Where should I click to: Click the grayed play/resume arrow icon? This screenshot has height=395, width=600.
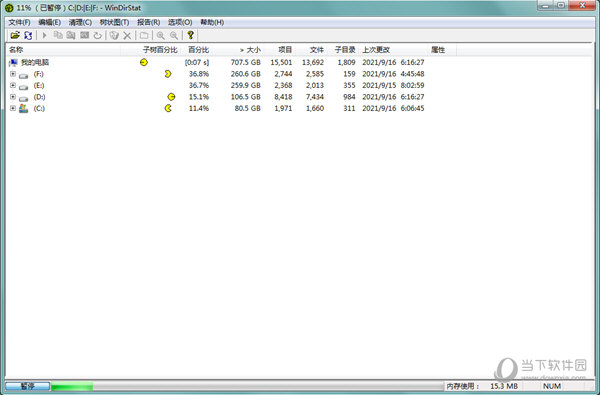(44, 35)
